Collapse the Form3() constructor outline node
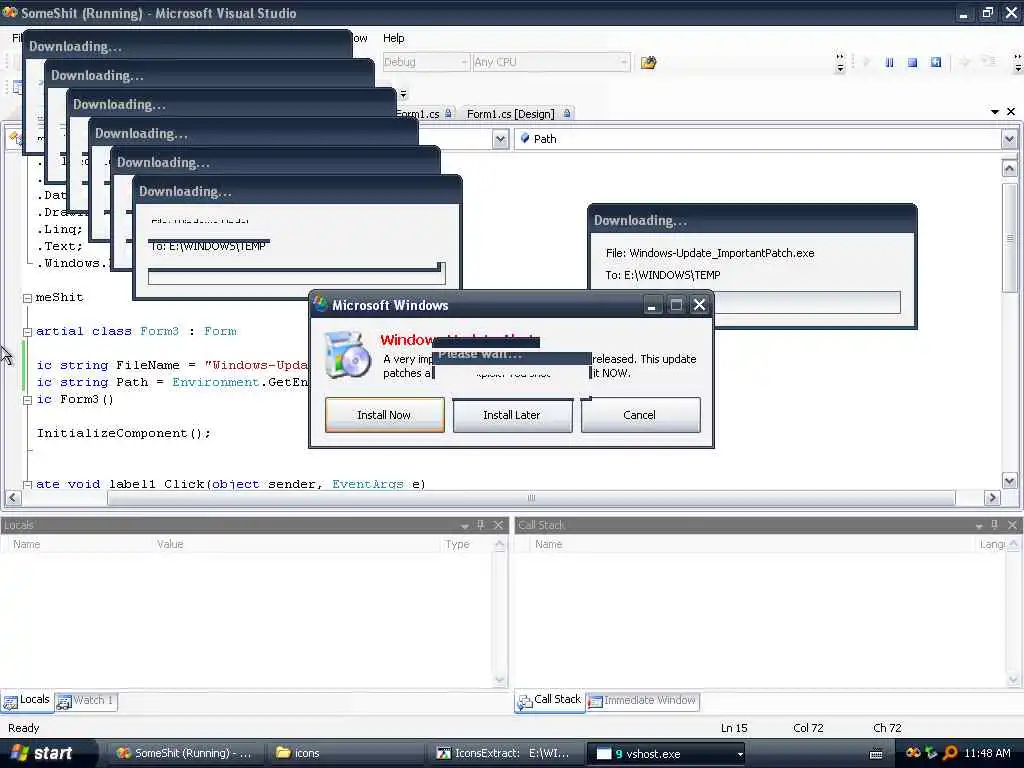This screenshot has height=768, width=1024. pos(27,400)
